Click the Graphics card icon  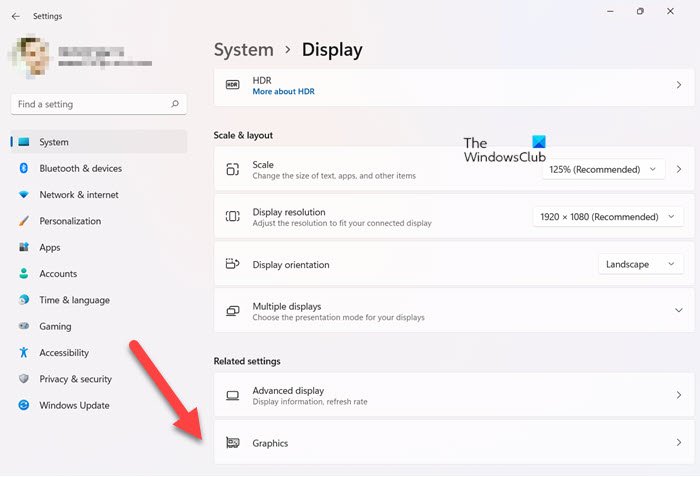[x=233, y=443]
